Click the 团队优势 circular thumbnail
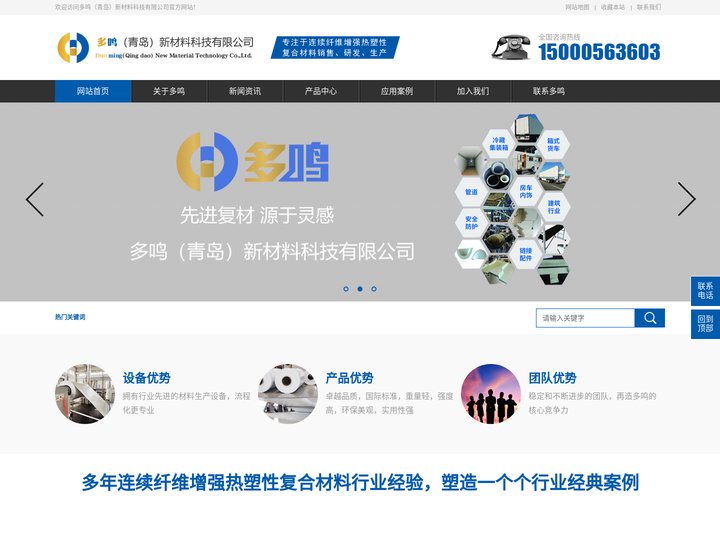The image size is (720, 540). point(491,394)
